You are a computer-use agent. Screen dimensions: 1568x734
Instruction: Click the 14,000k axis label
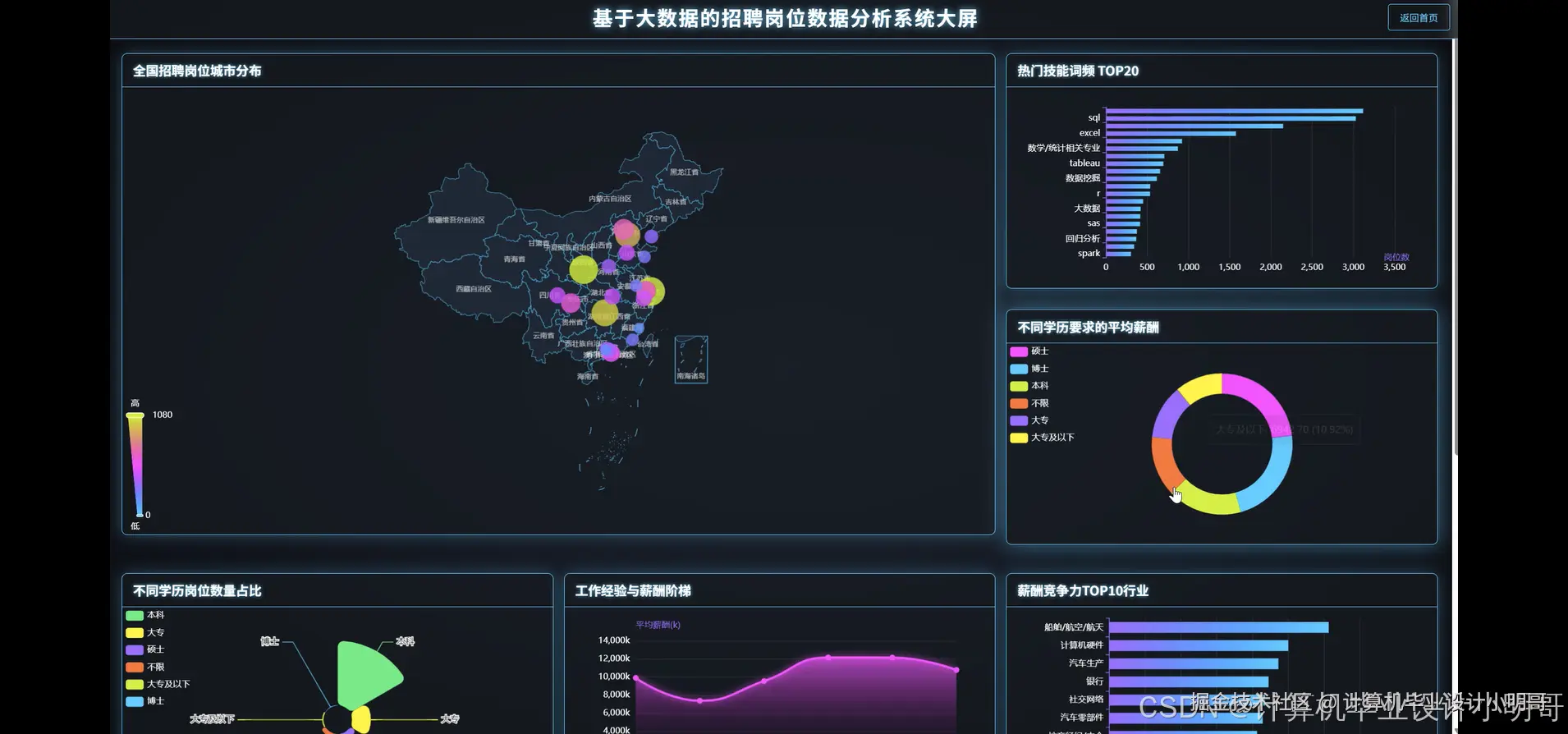[x=614, y=640]
